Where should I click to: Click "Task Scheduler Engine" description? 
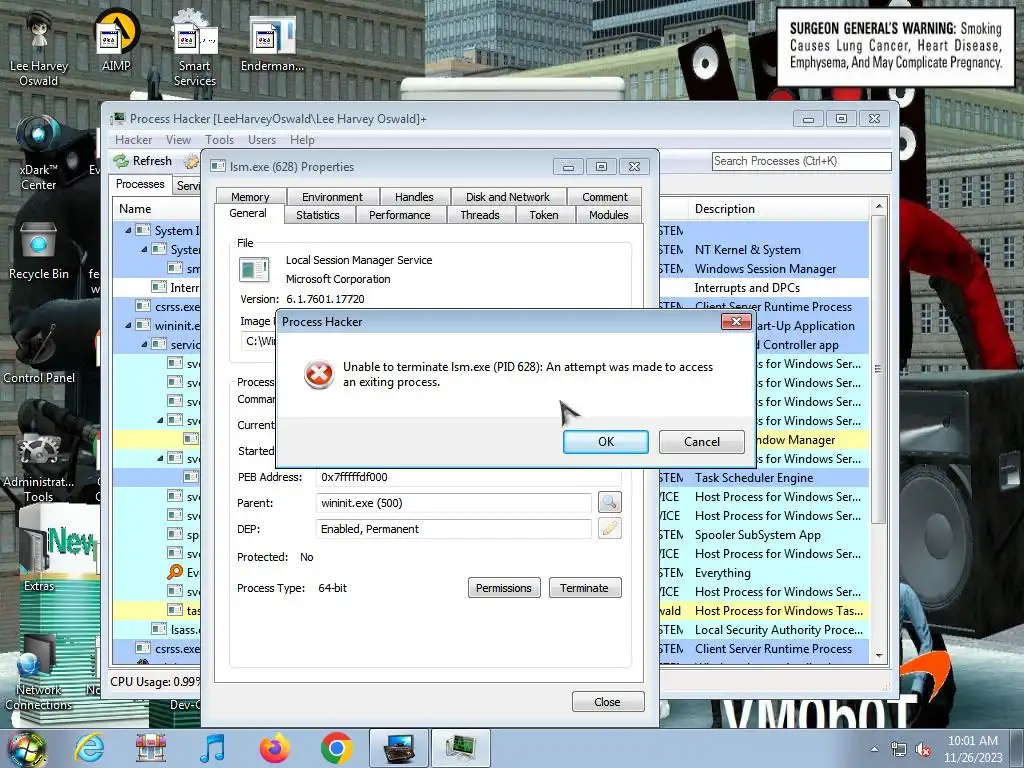point(754,478)
